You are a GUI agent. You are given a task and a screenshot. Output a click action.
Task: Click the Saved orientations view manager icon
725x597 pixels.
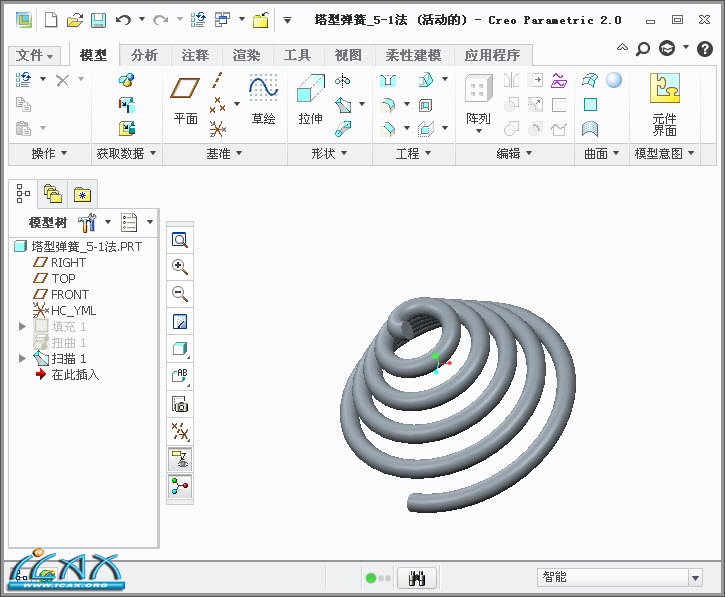(179, 404)
